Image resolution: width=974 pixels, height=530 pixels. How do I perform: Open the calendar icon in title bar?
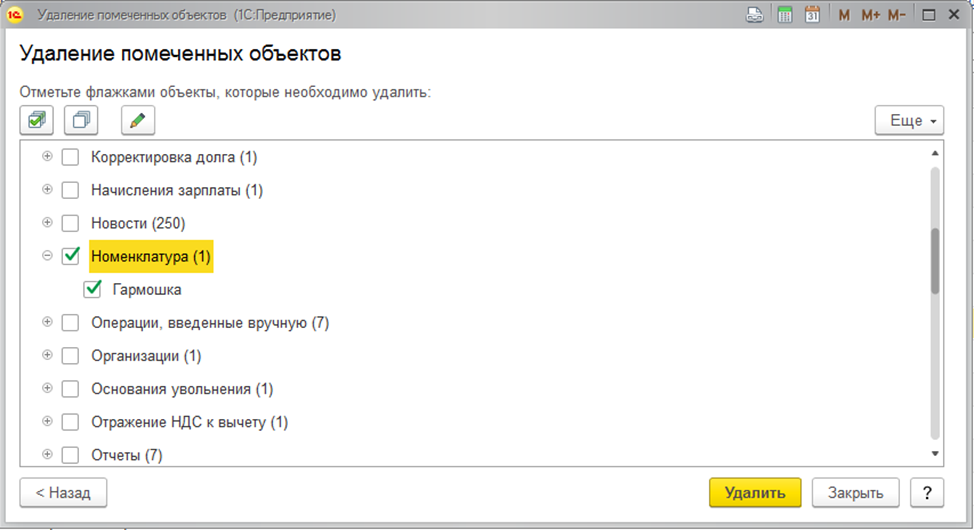click(x=812, y=15)
